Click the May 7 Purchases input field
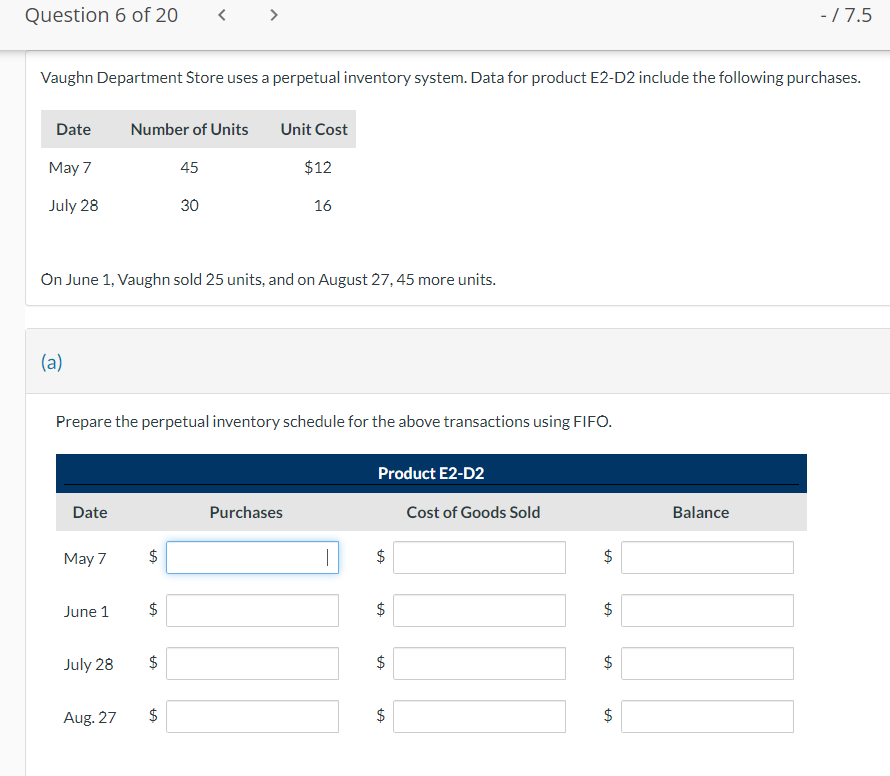The width and height of the screenshot is (890, 776). coord(253,557)
